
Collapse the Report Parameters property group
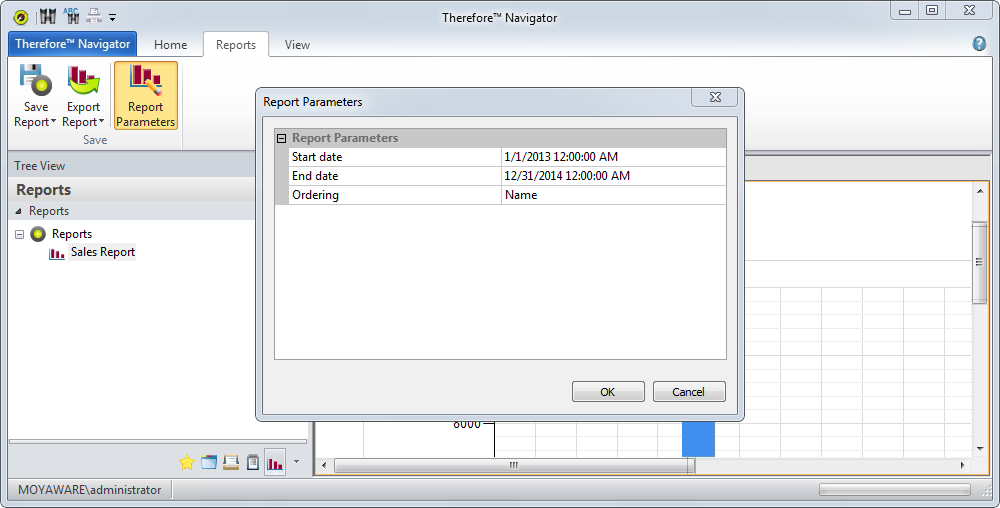click(282, 139)
